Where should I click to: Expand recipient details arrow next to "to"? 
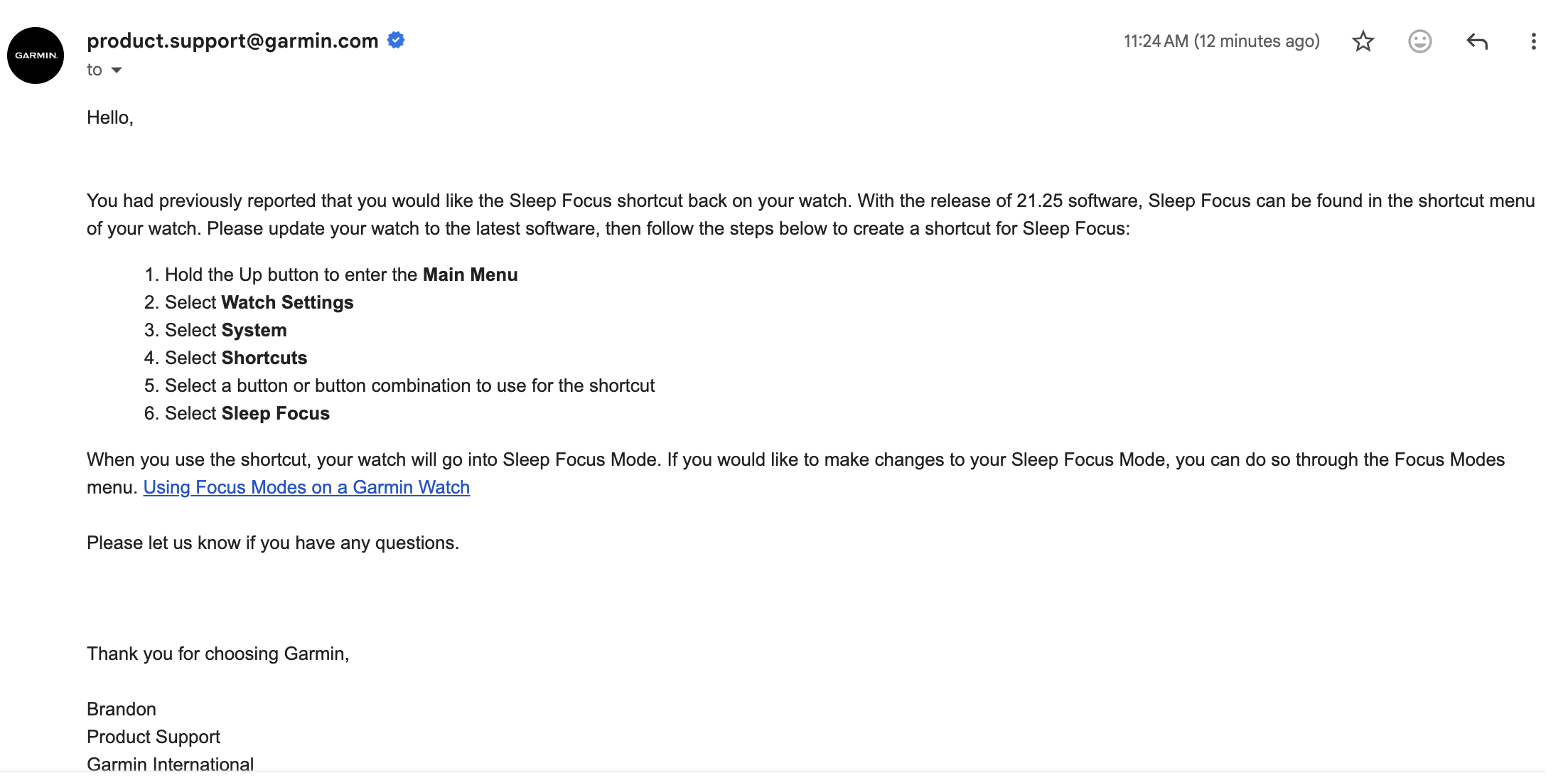click(117, 70)
